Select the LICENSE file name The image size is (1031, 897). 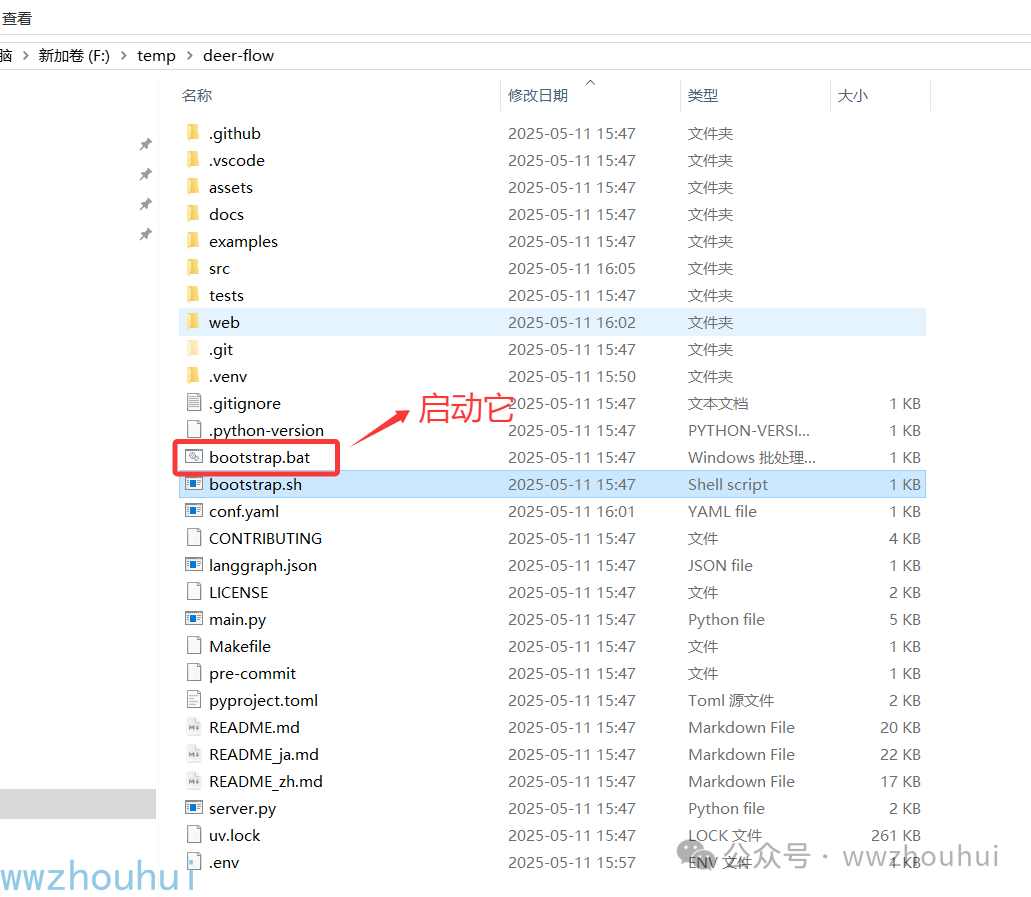(x=239, y=592)
